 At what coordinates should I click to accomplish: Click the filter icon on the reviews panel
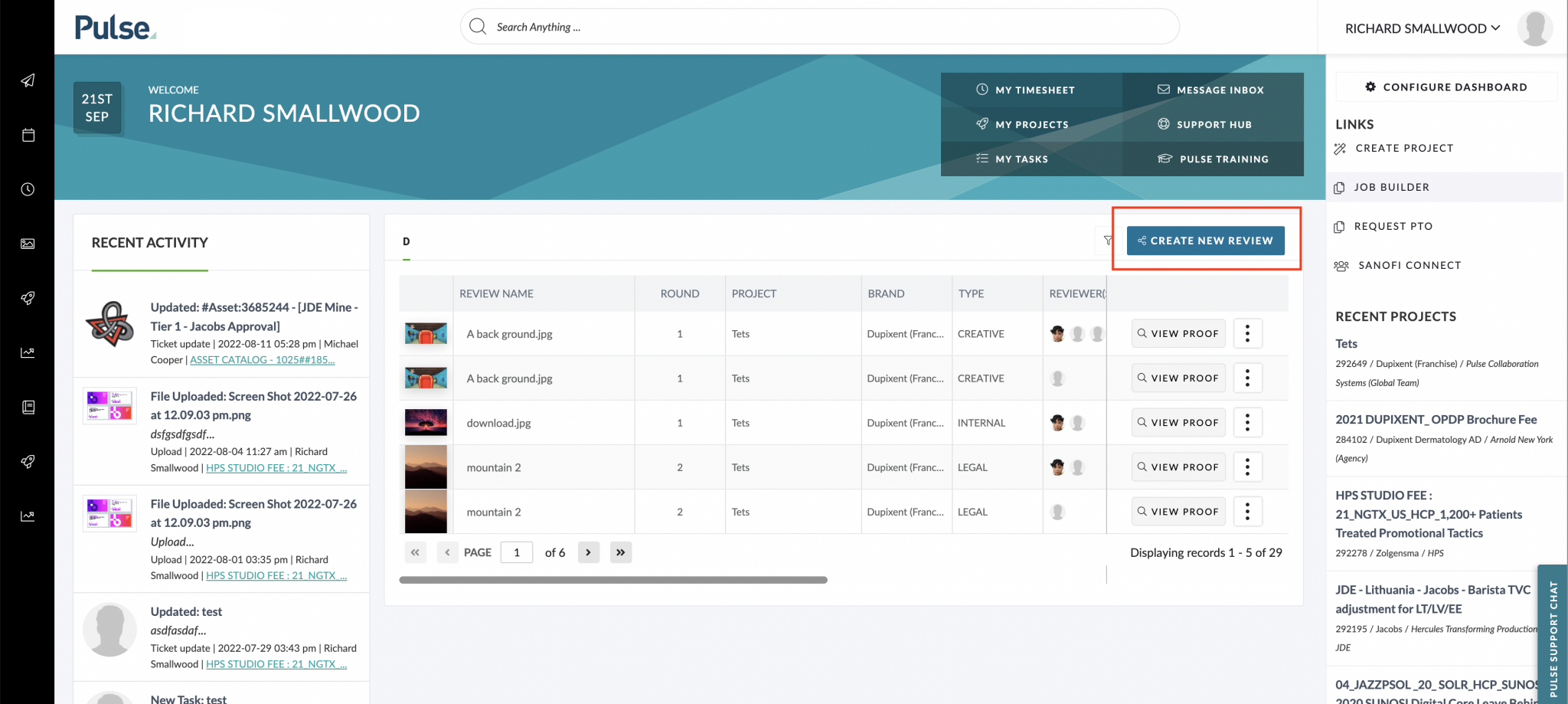coord(1108,240)
